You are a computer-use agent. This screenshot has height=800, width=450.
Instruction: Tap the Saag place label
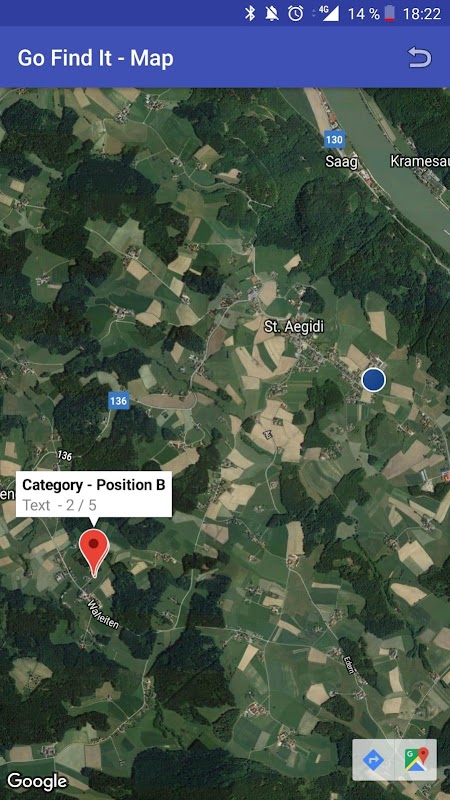point(342,162)
